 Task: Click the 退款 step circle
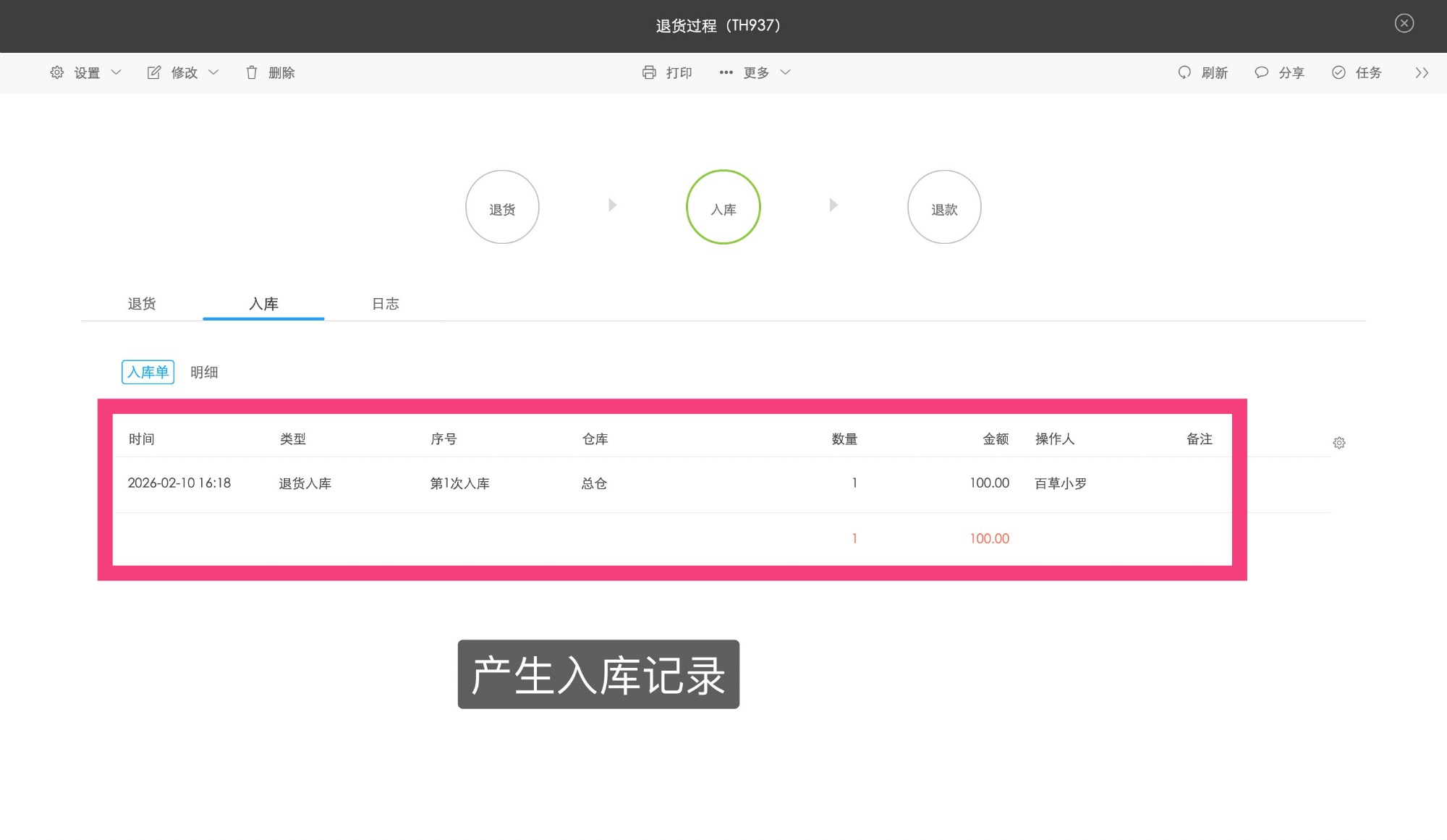tap(943, 207)
